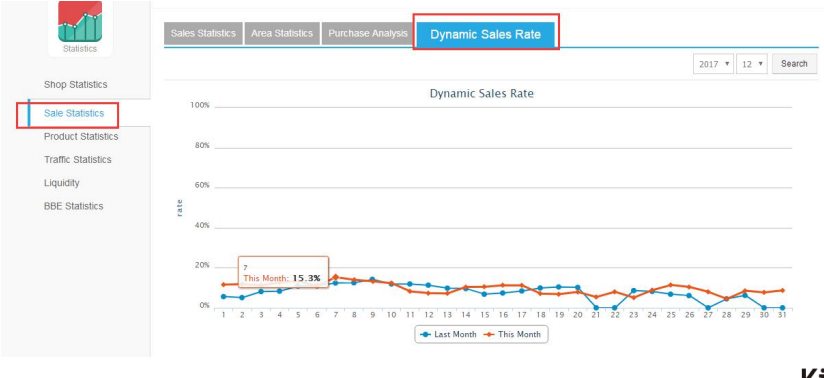Click the Statistics chart icon
Image resolution: width=824 pixels, height=378 pixels.
pos(80,21)
